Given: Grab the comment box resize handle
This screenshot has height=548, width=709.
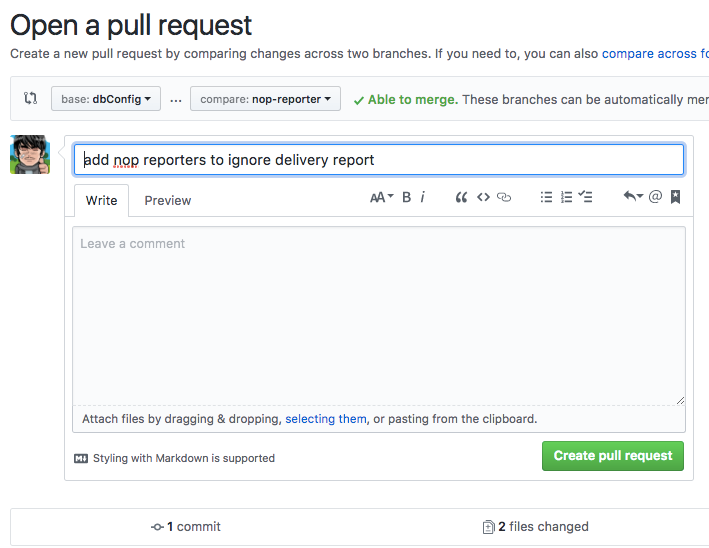Looking at the screenshot, I should pyautogui.click(x=680, y=400).
